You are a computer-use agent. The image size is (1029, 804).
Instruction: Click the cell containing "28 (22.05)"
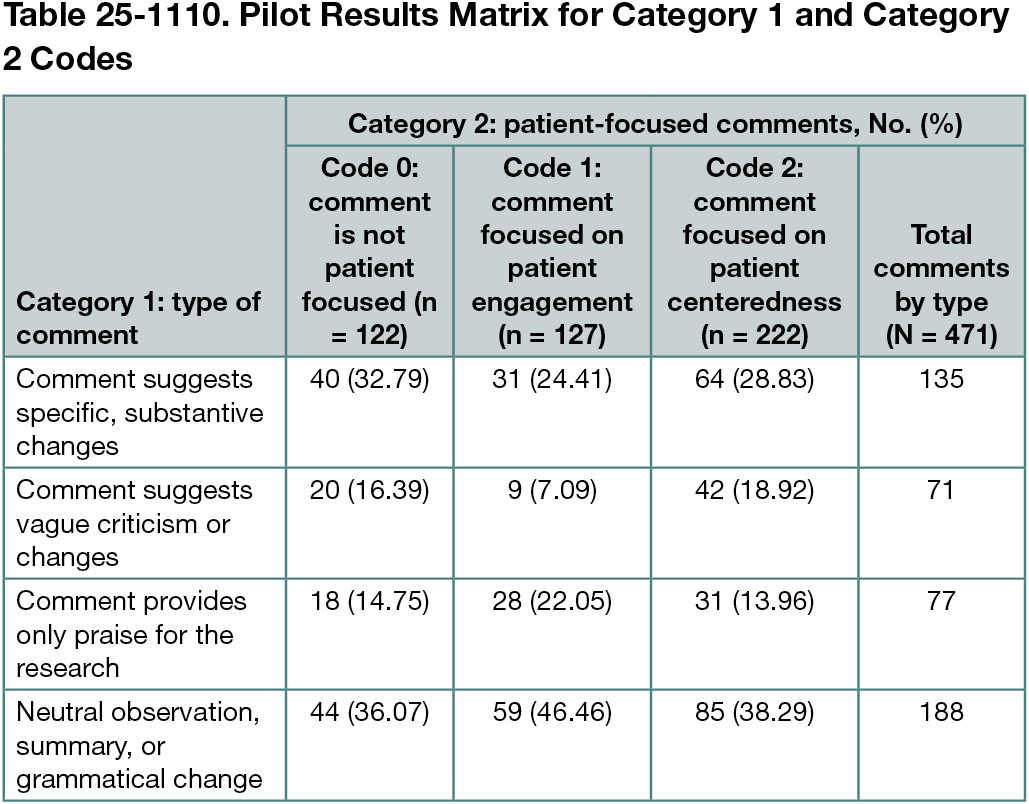(x=552, y=602)
